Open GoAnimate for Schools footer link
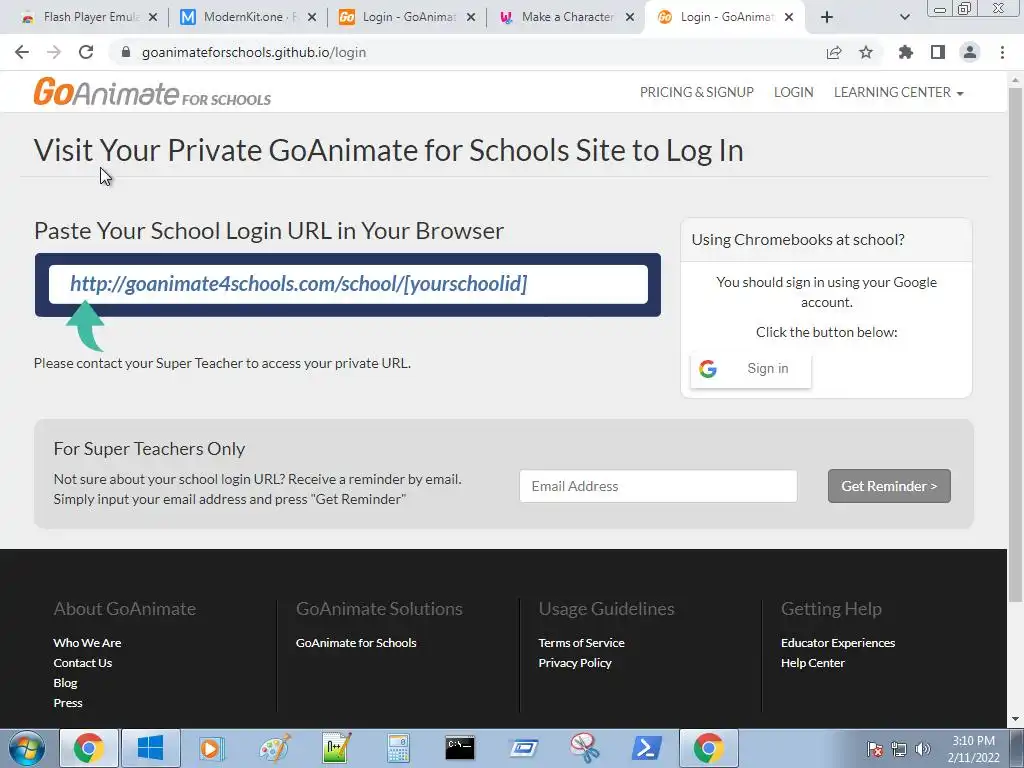This screenshot has height=768, width=1024. click(356, 643)
